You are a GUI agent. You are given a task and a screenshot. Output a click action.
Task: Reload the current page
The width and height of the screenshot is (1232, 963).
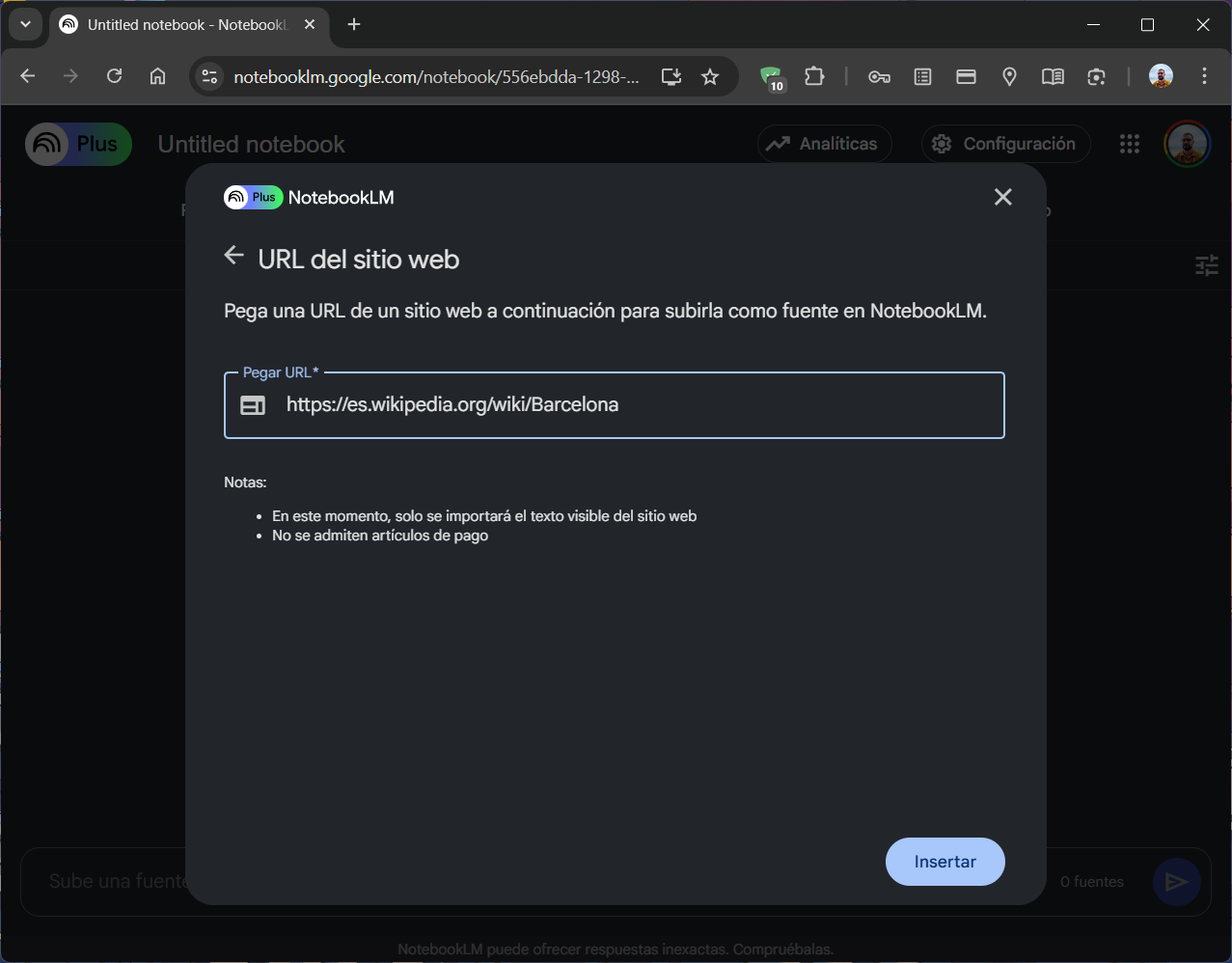[x=114, y=76]
